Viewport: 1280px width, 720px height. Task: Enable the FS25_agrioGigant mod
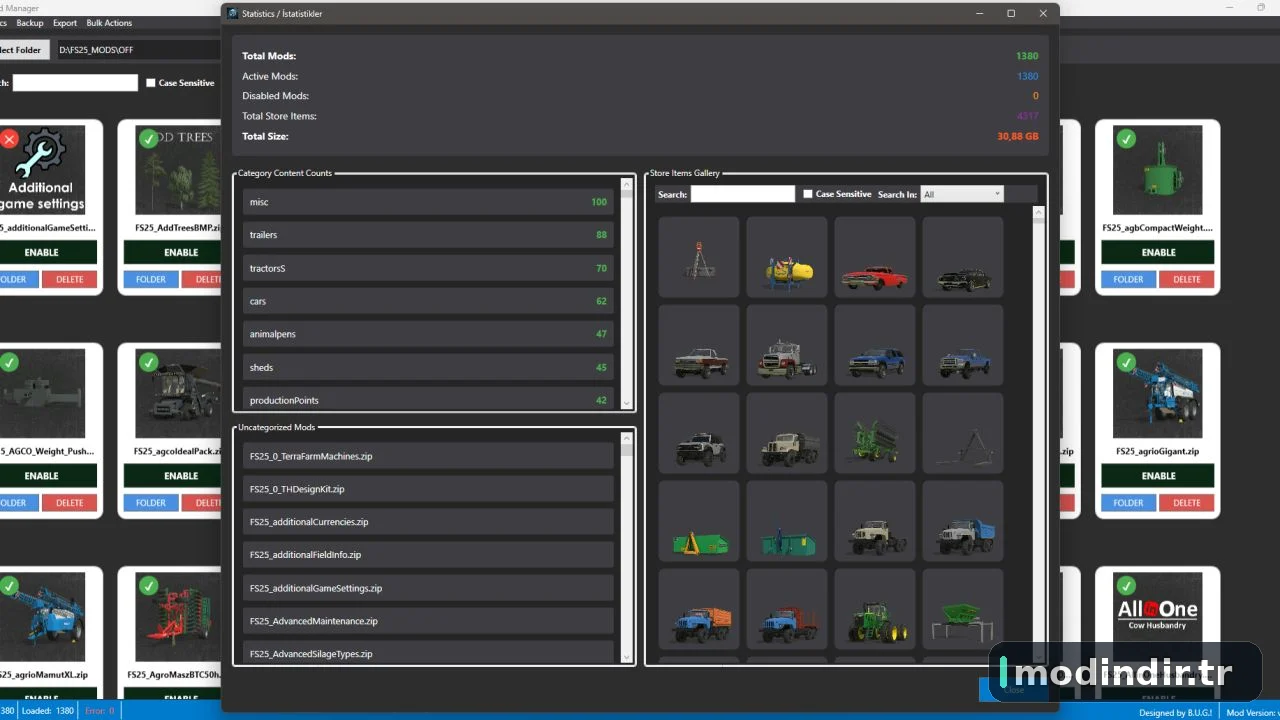(x=1158, y=476)
